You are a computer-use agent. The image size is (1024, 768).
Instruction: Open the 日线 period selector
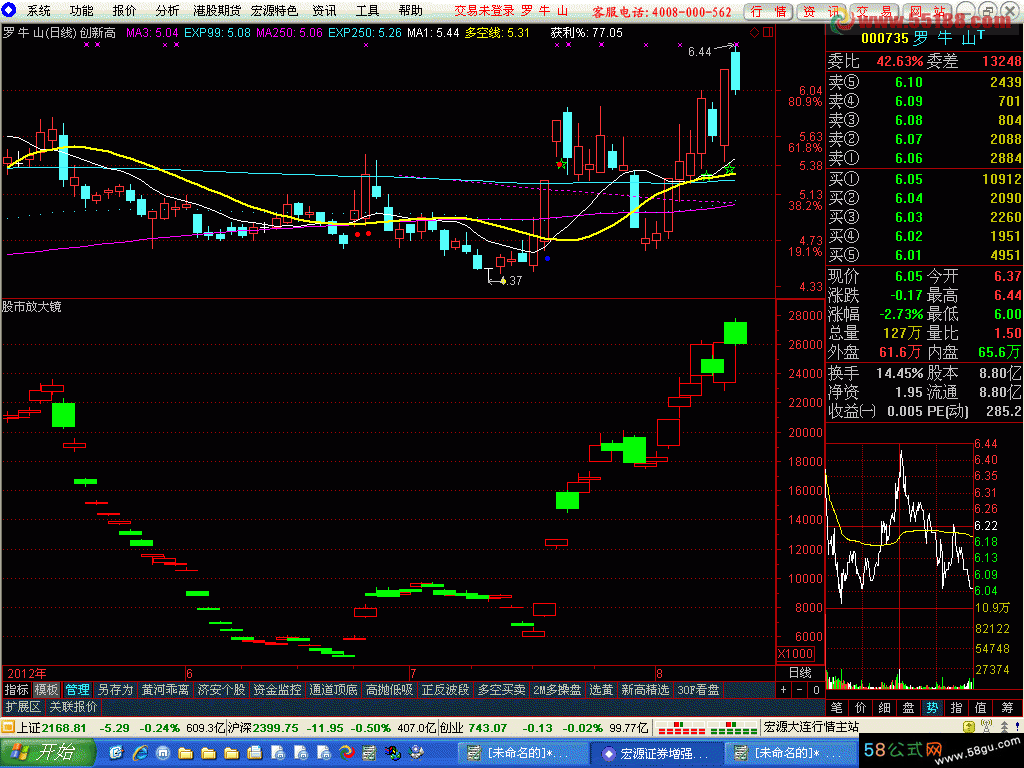tap(800, 672)
